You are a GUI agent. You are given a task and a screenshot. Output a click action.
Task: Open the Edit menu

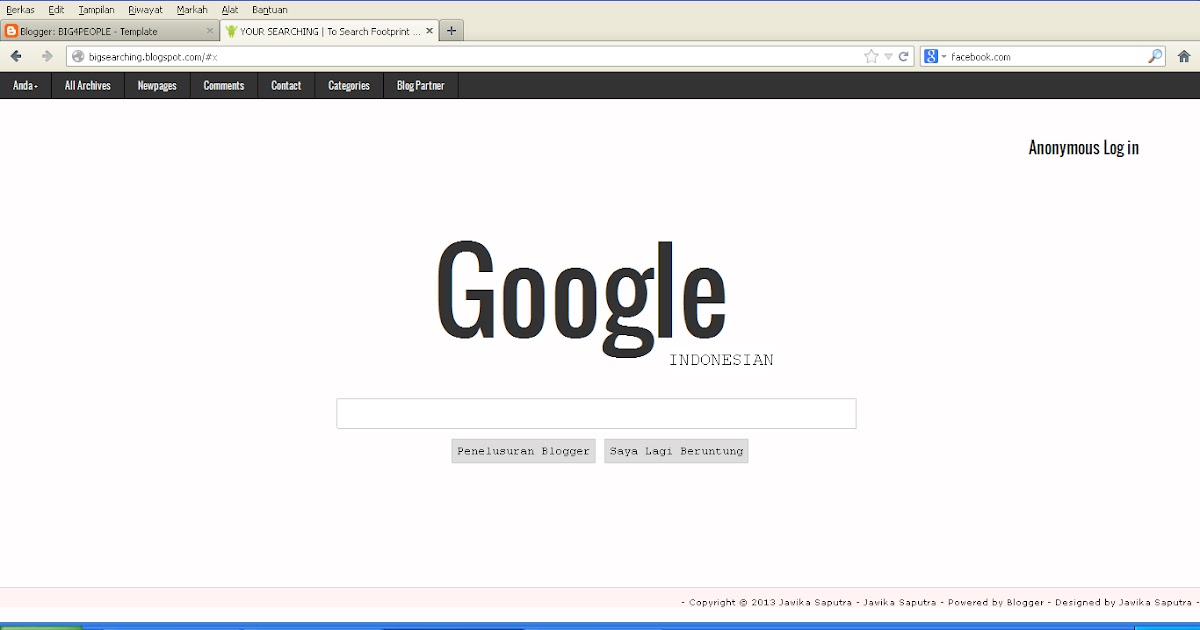coord(56,9)
